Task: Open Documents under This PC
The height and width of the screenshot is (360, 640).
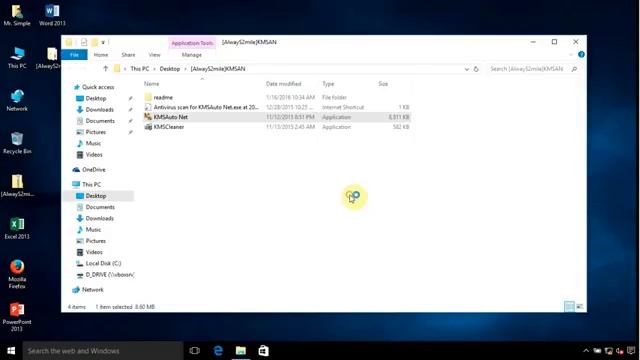Action: (x=100, y=207)
